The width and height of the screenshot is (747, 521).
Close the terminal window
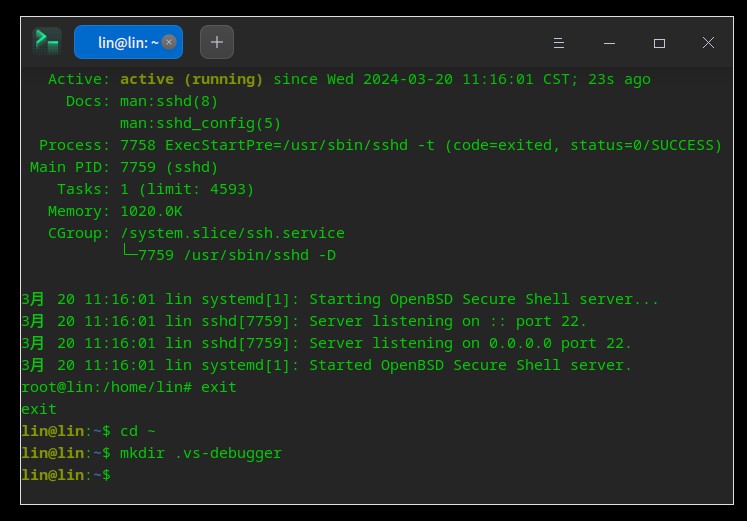click(708, 43)
